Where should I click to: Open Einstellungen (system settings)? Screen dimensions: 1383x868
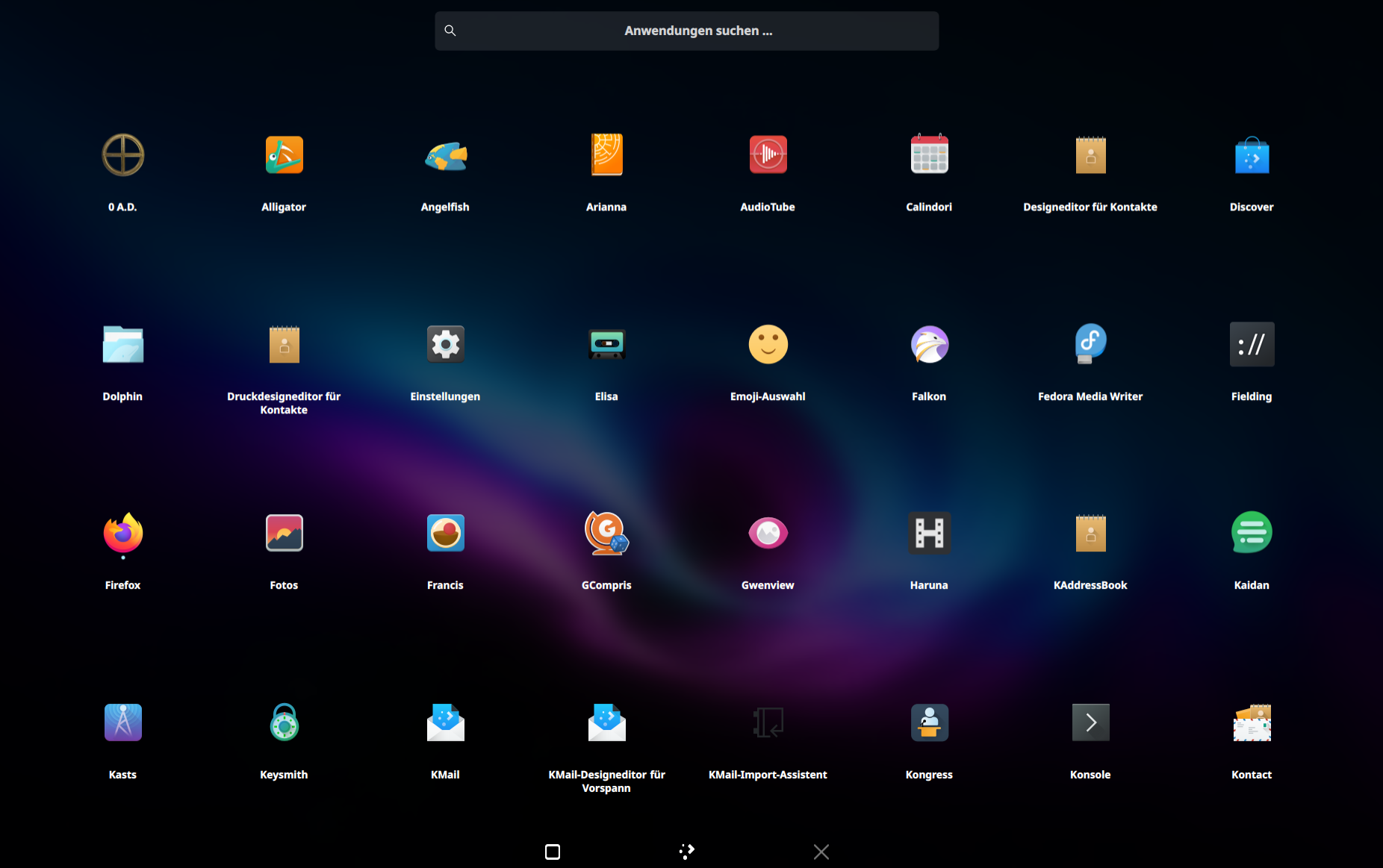[446, 344]
